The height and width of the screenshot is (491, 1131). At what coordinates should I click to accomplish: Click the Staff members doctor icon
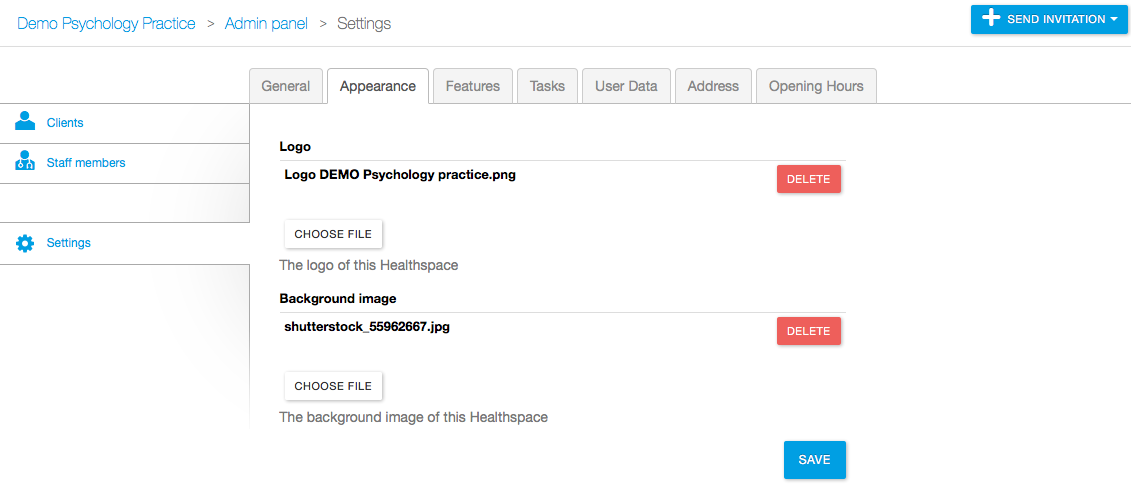(25, 162)
